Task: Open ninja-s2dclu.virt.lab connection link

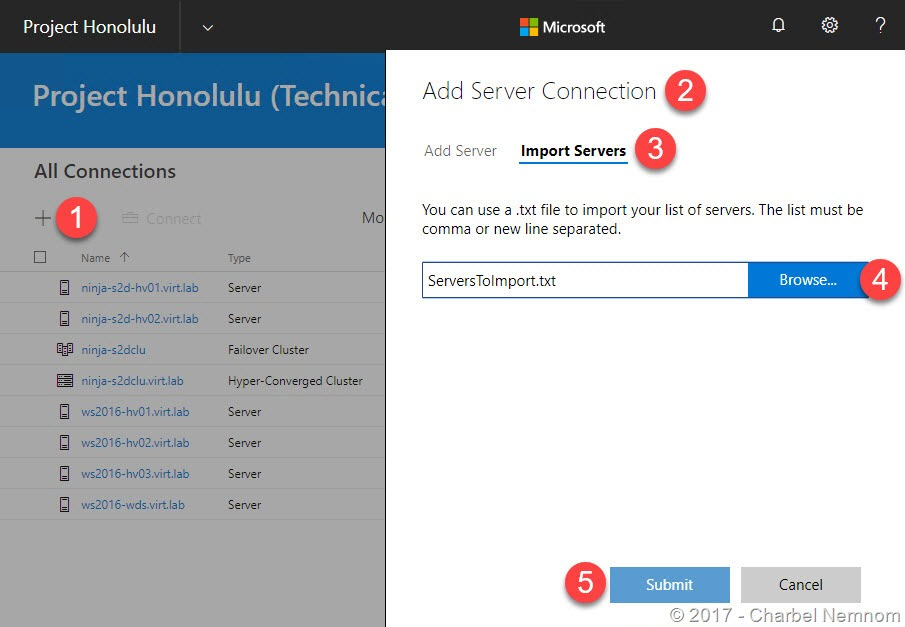Action: pos(132,381)
